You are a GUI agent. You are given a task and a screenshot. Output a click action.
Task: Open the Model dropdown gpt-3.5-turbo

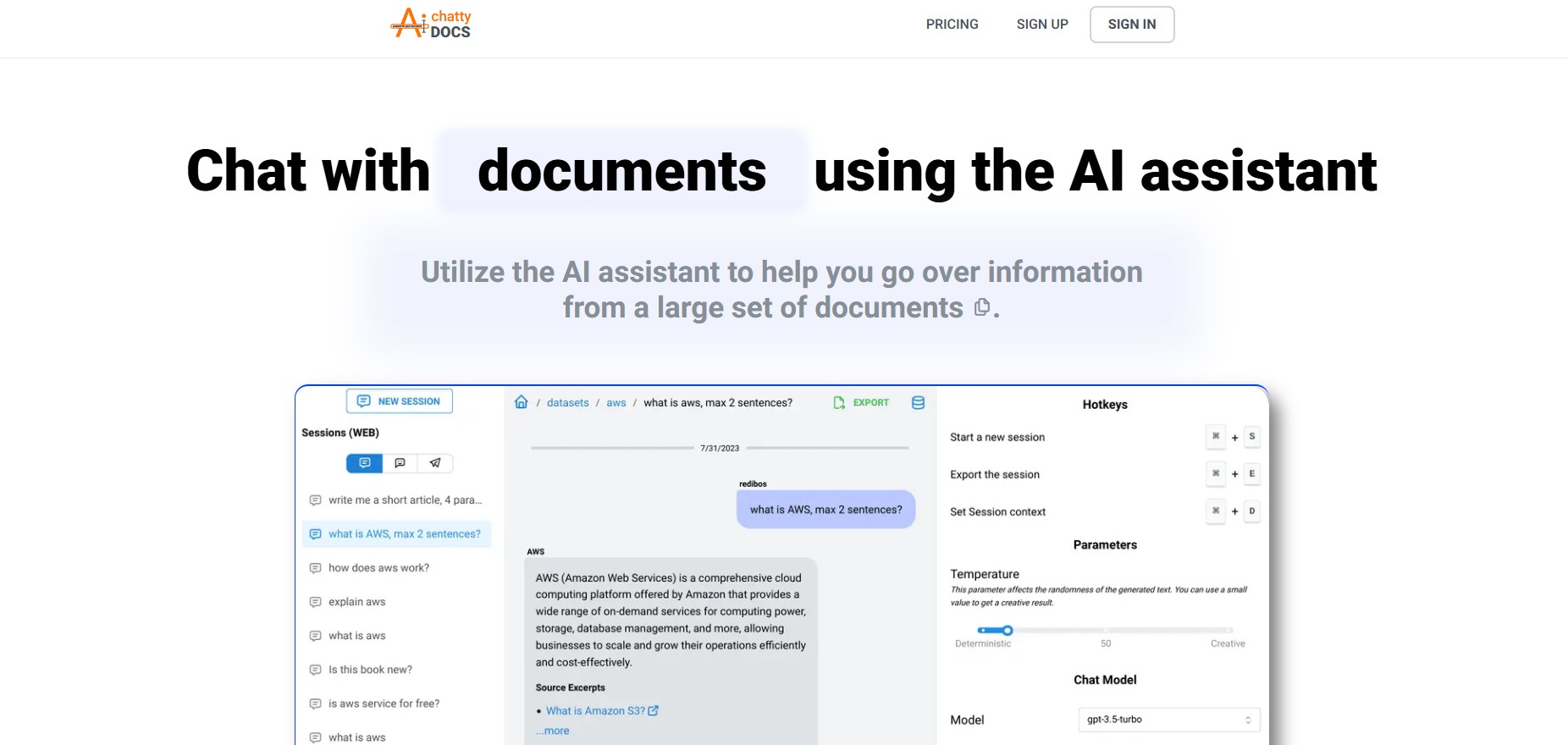coord(1169,720)
